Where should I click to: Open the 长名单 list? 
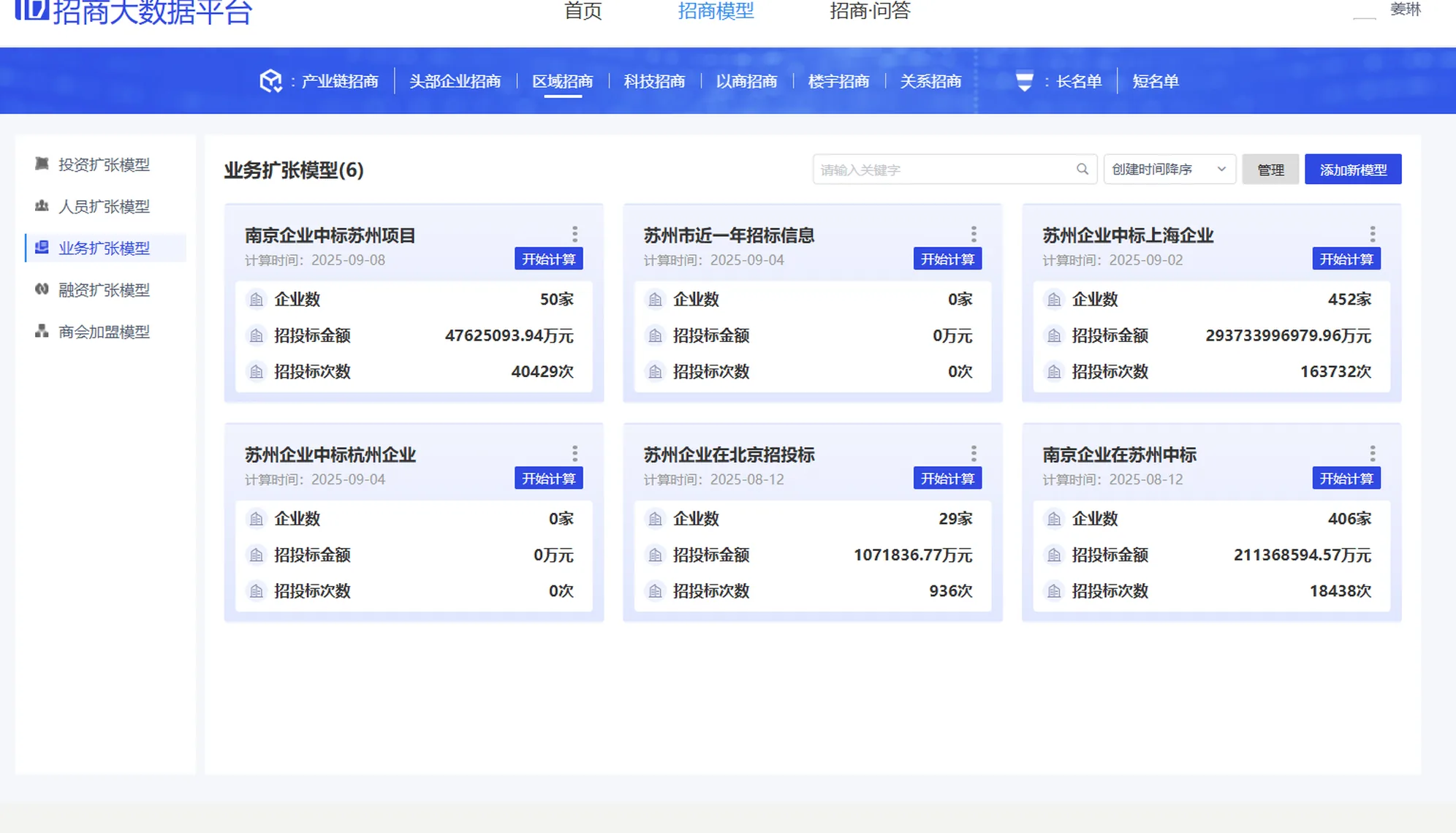pyautogui.click(x=1079, y=81)
